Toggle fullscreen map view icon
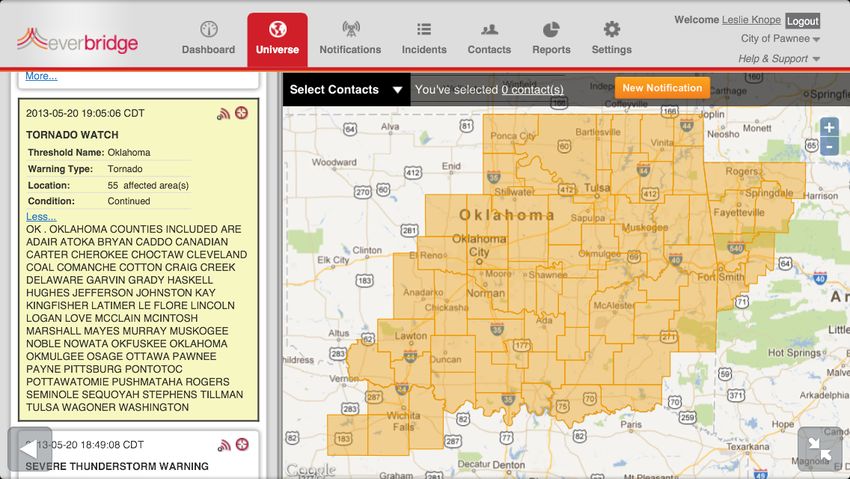 tap(819, 449)
